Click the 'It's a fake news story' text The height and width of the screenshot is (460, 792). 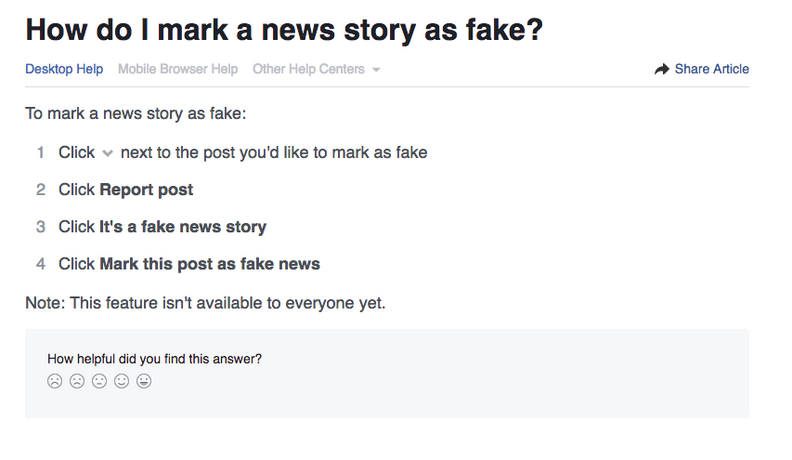coord(183,227)
